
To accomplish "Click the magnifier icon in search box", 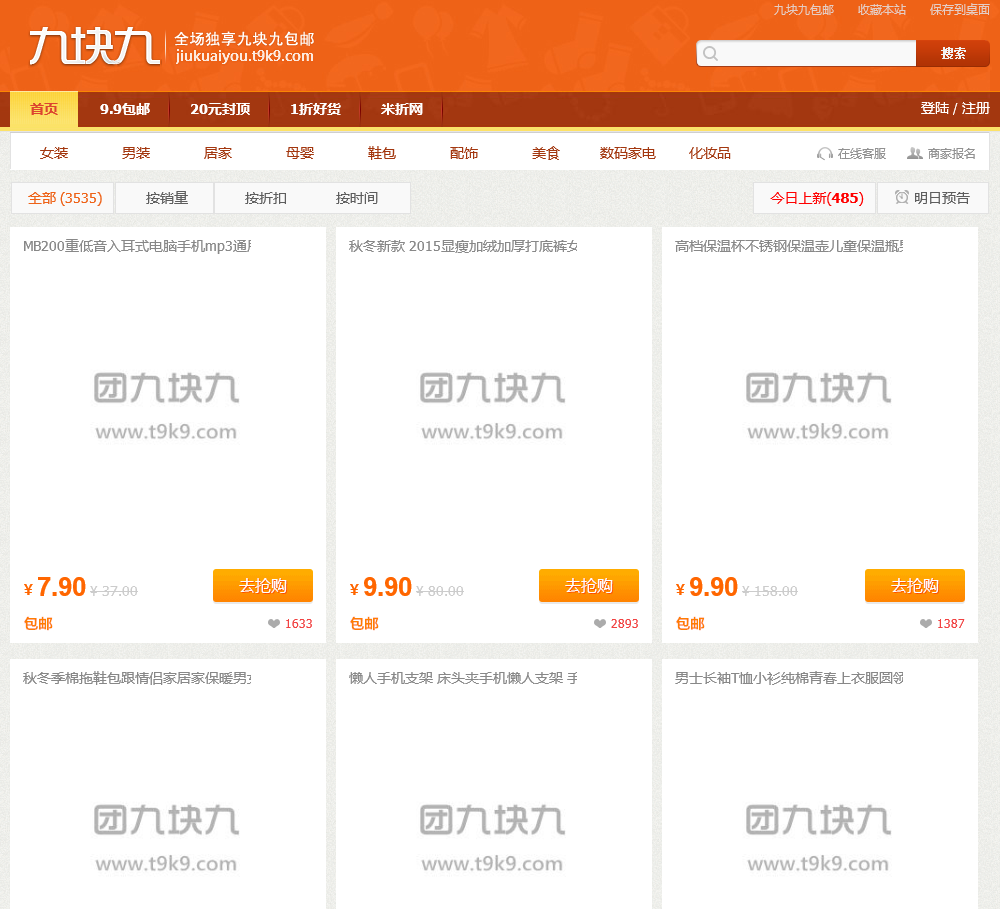I will pos(710,54).
